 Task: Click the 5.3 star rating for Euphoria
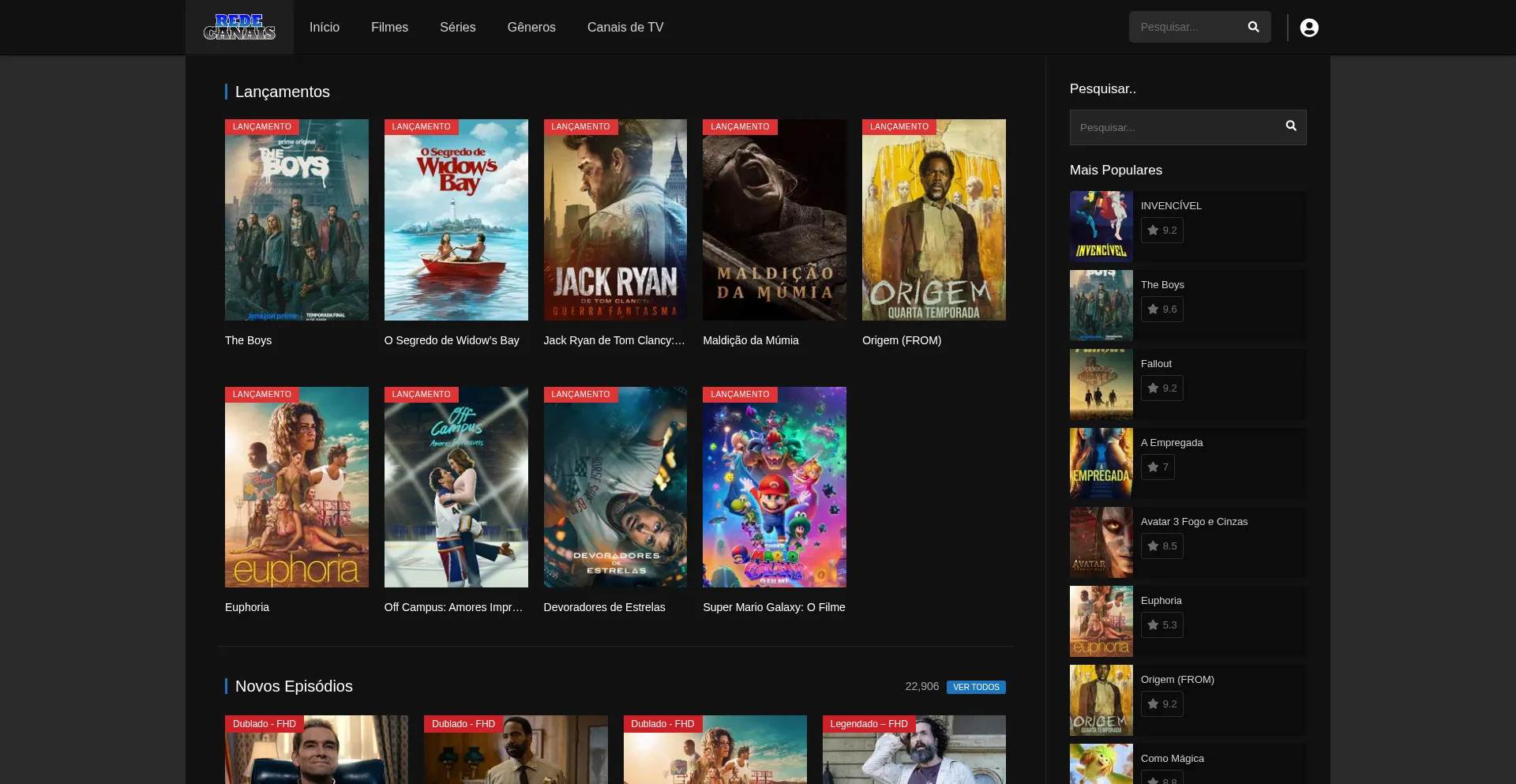coord(1162,625)
